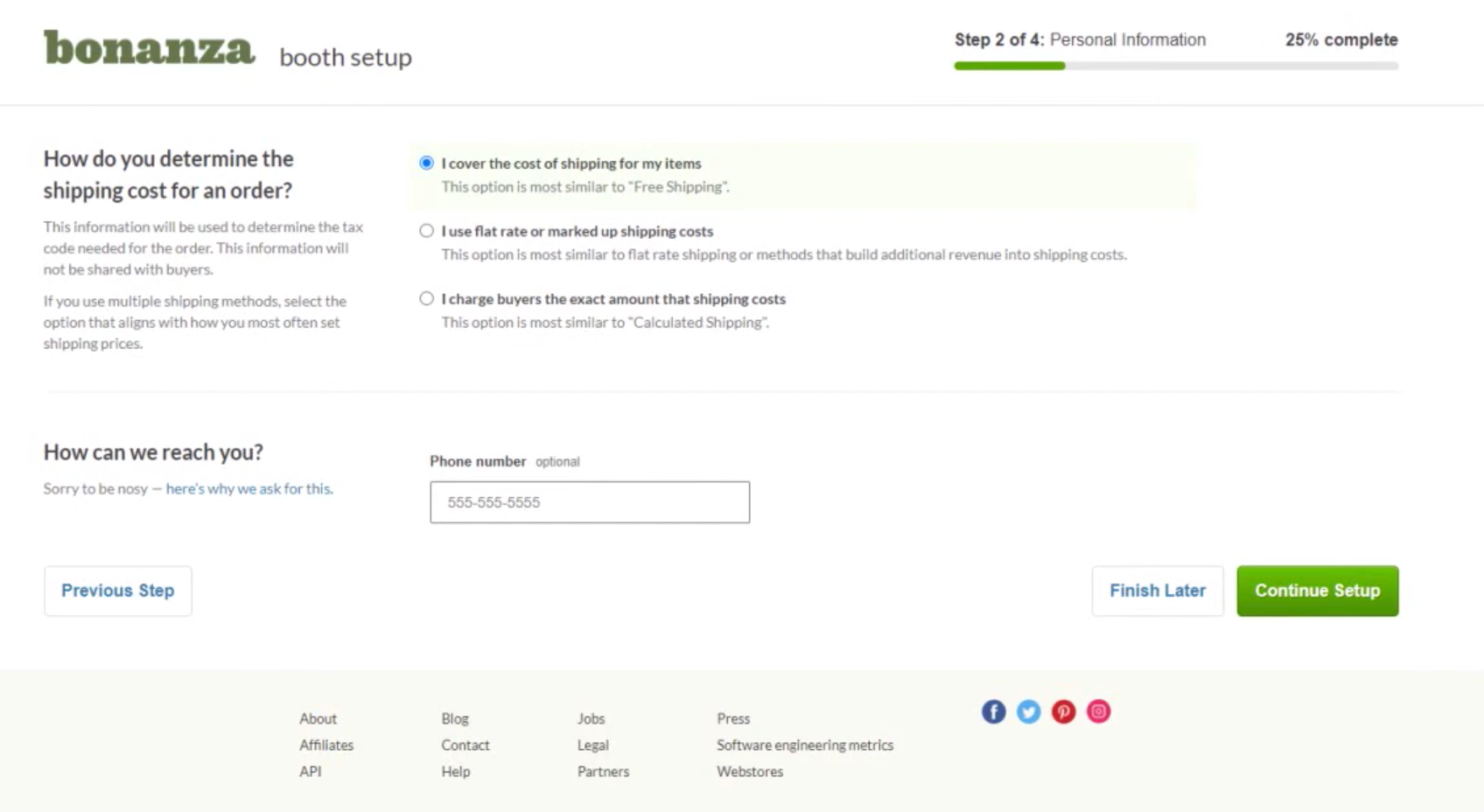Screen dimensions: 1484x812
Task: Choose Finish Later
Action: click(x=1157, y=591)
